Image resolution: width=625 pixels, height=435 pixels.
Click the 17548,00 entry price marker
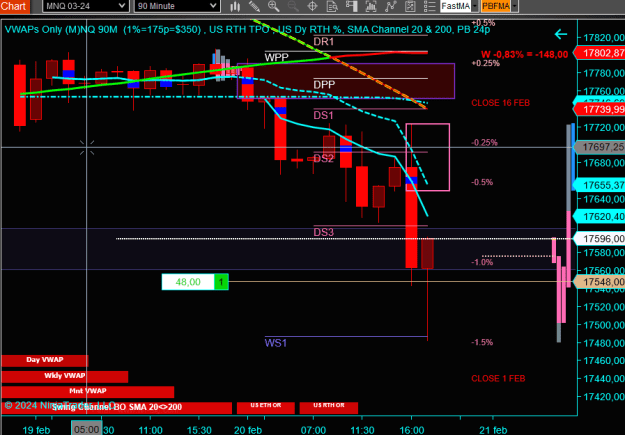coord(599,282)
